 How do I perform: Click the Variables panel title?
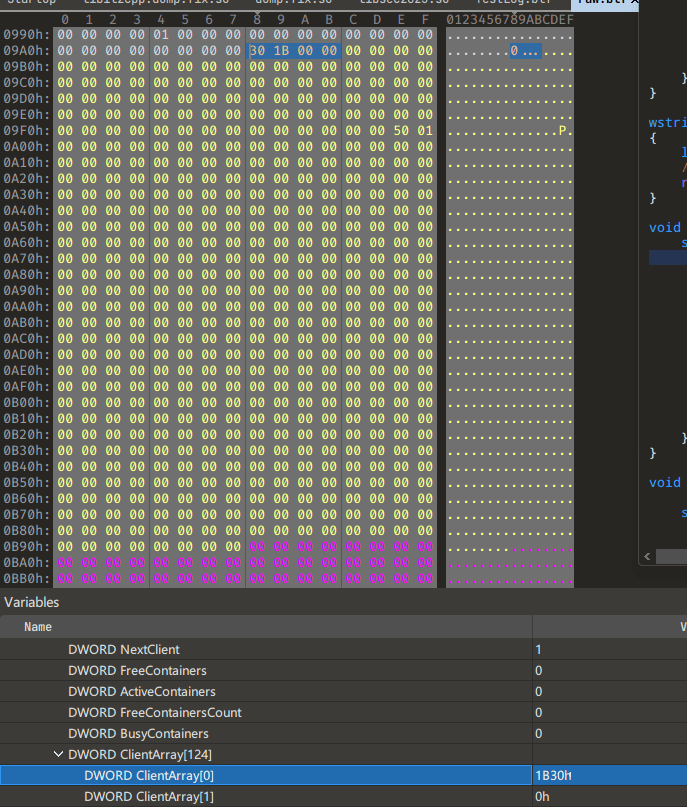coord(31,602)
